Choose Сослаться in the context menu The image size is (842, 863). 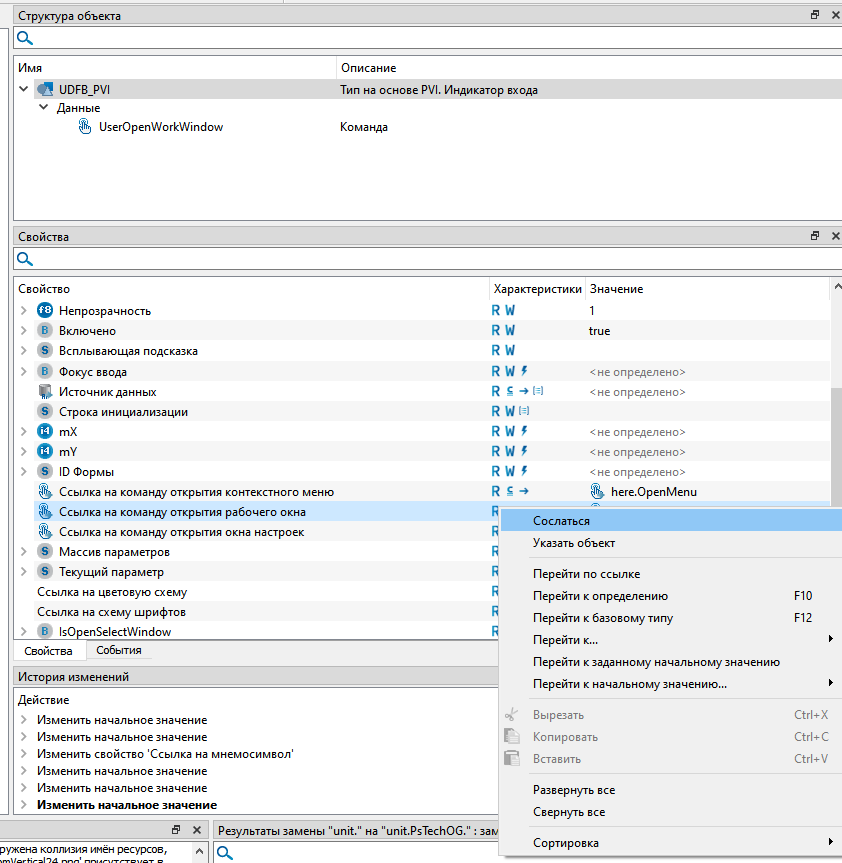click(561, 521)
